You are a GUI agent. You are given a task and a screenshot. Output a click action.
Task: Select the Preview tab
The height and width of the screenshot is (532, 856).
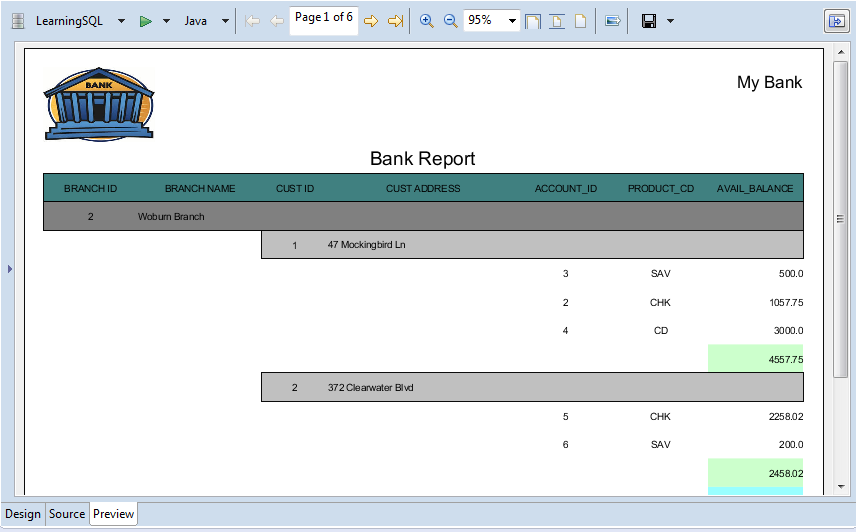pos(114,514)
